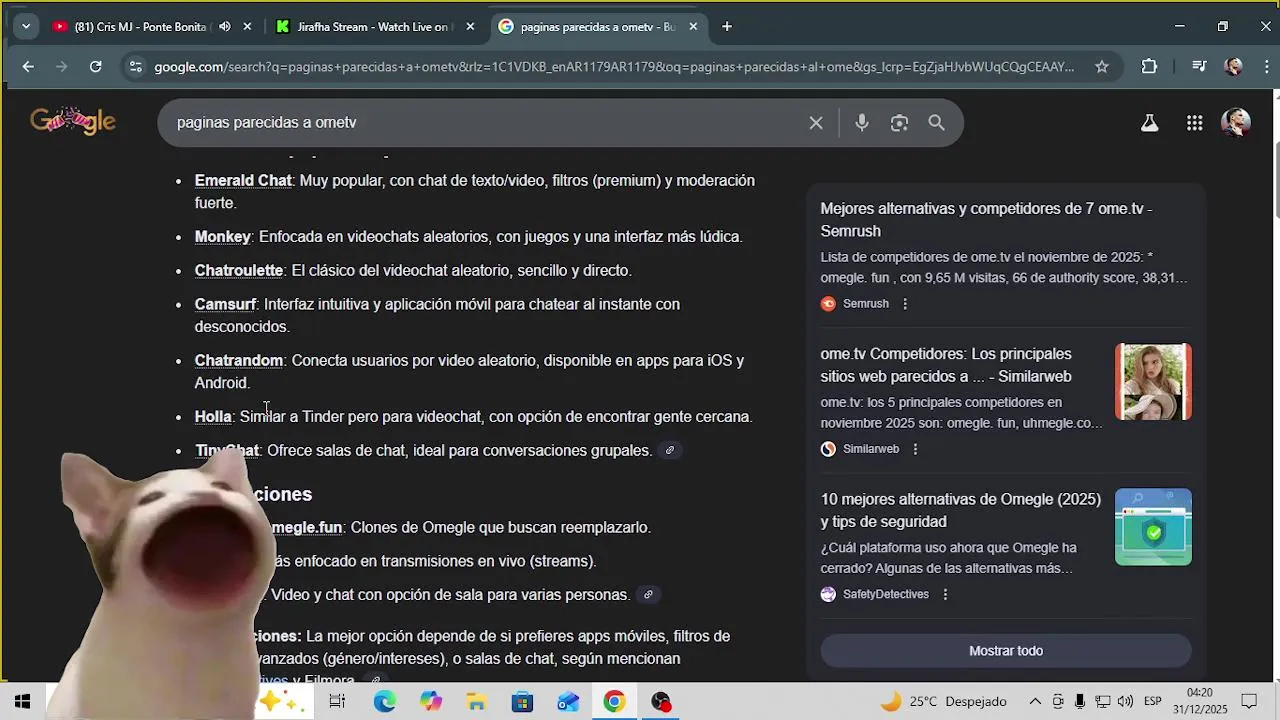Open the 25°C Despejado weather widget
The height and width of the screenshot is (720, 1280).
[943, 702]
